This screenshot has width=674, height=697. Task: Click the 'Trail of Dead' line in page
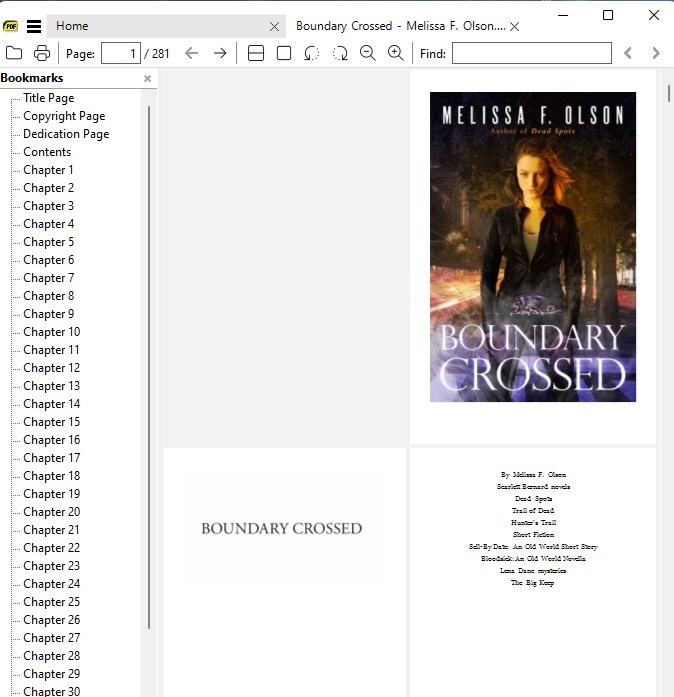click(533, 511)
